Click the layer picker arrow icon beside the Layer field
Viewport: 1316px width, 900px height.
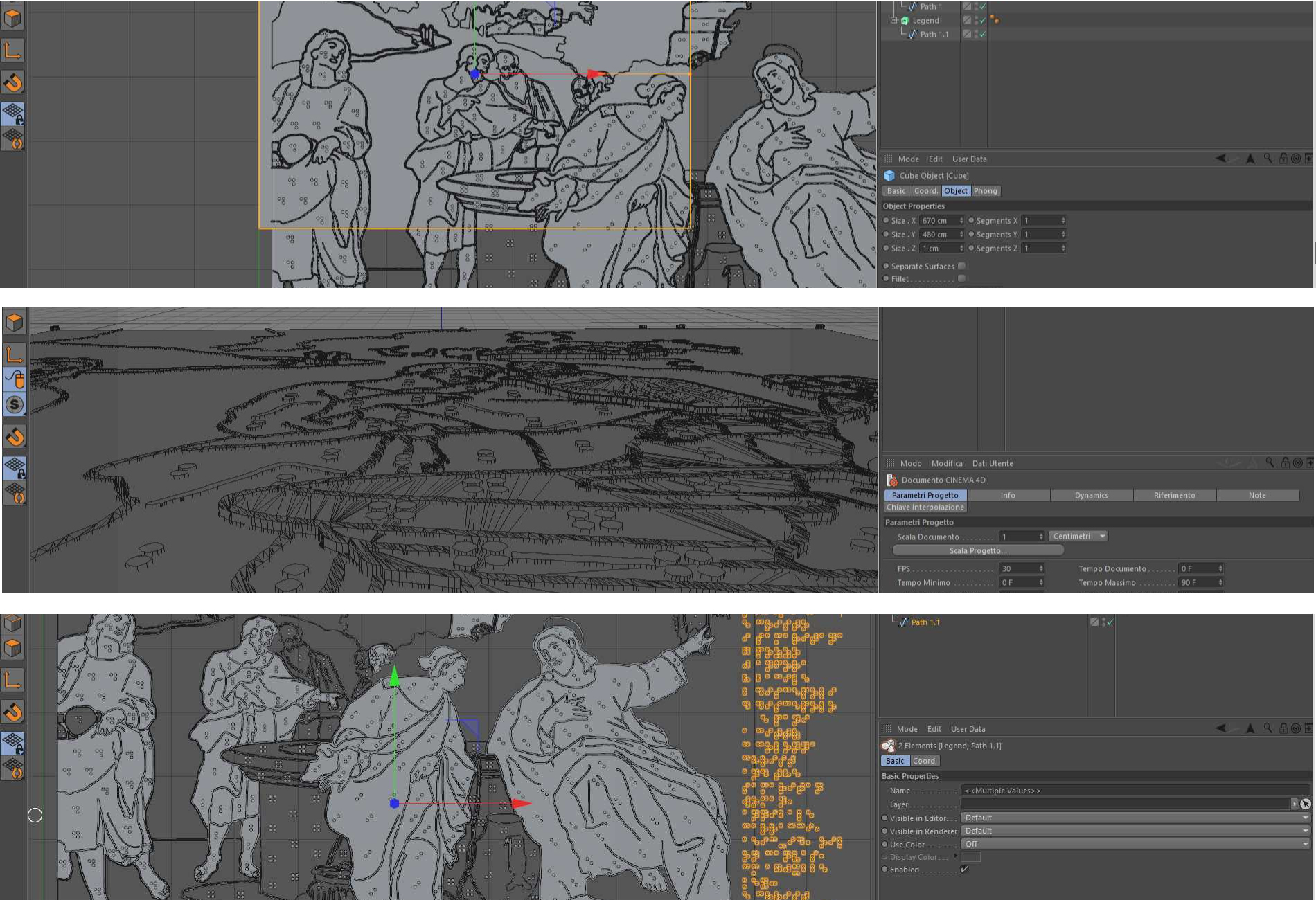click(1306, 804)
